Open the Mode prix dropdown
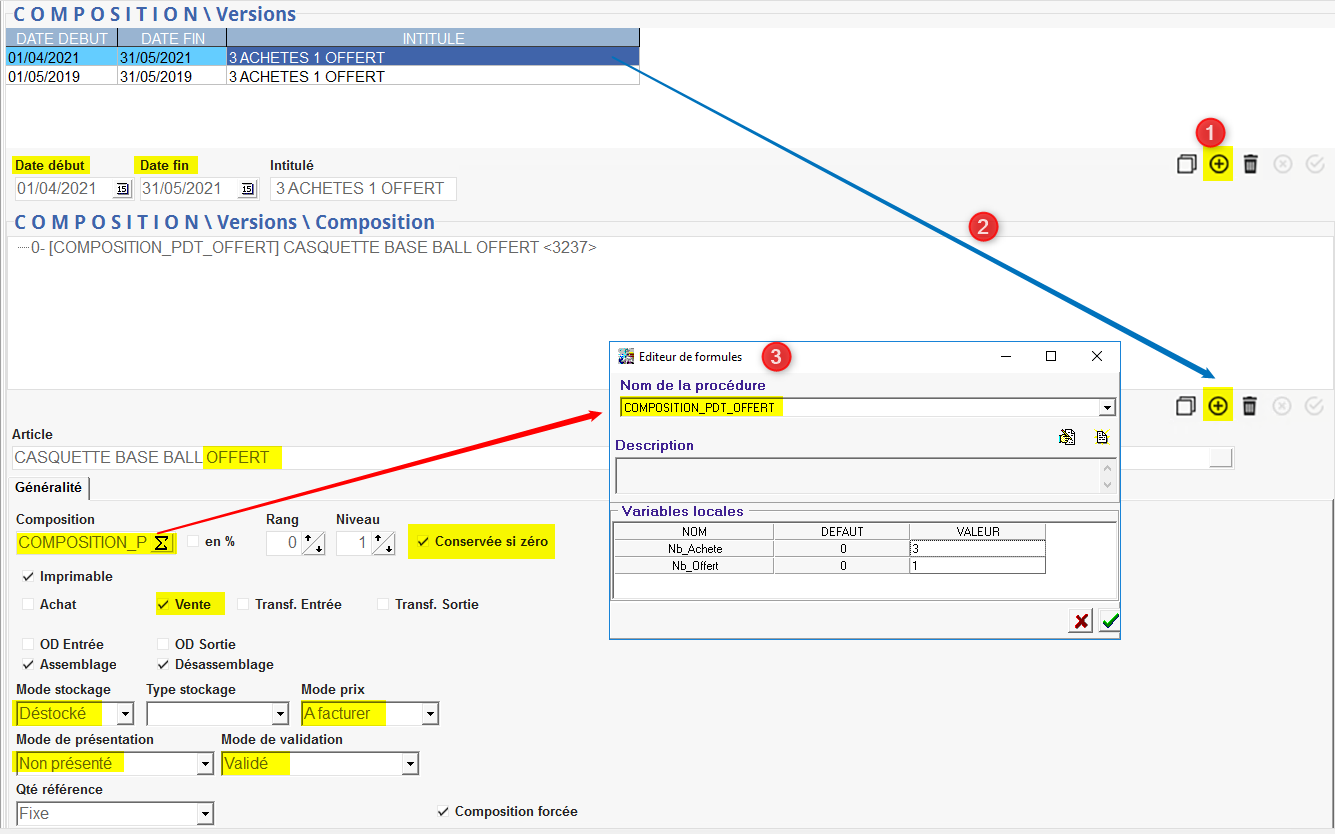1335x834 pixels. [x=429, y=714]
